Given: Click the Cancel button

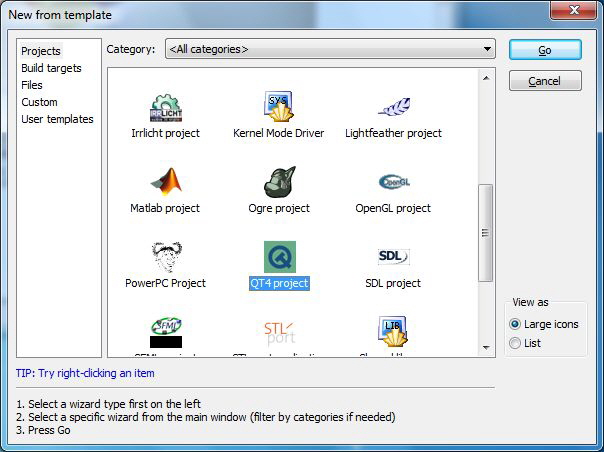Looking at the screenshot, I should (545, 81).
